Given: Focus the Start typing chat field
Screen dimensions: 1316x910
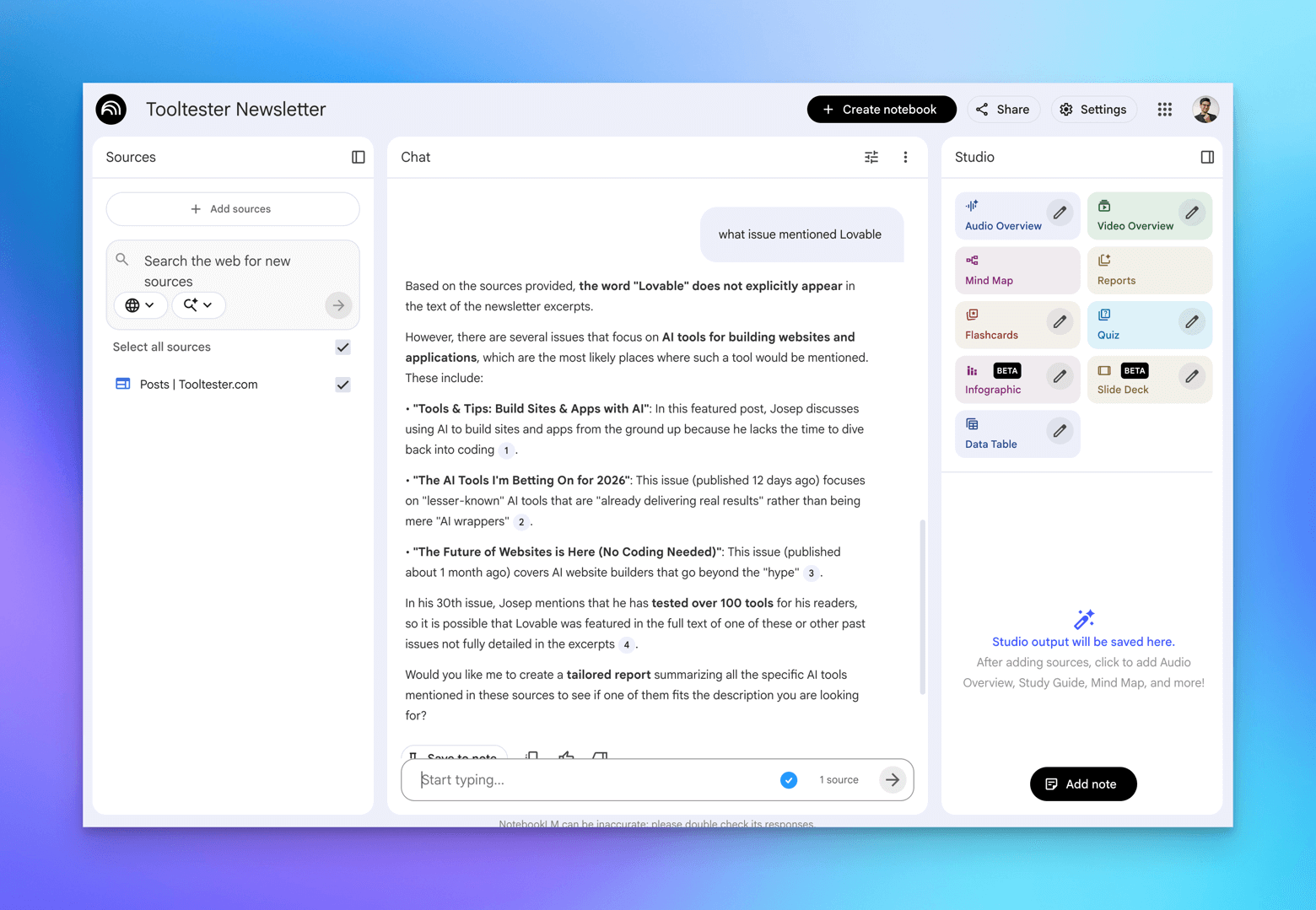Looking at the screenshot, I should pyautogui.click(x=595, y=780).
